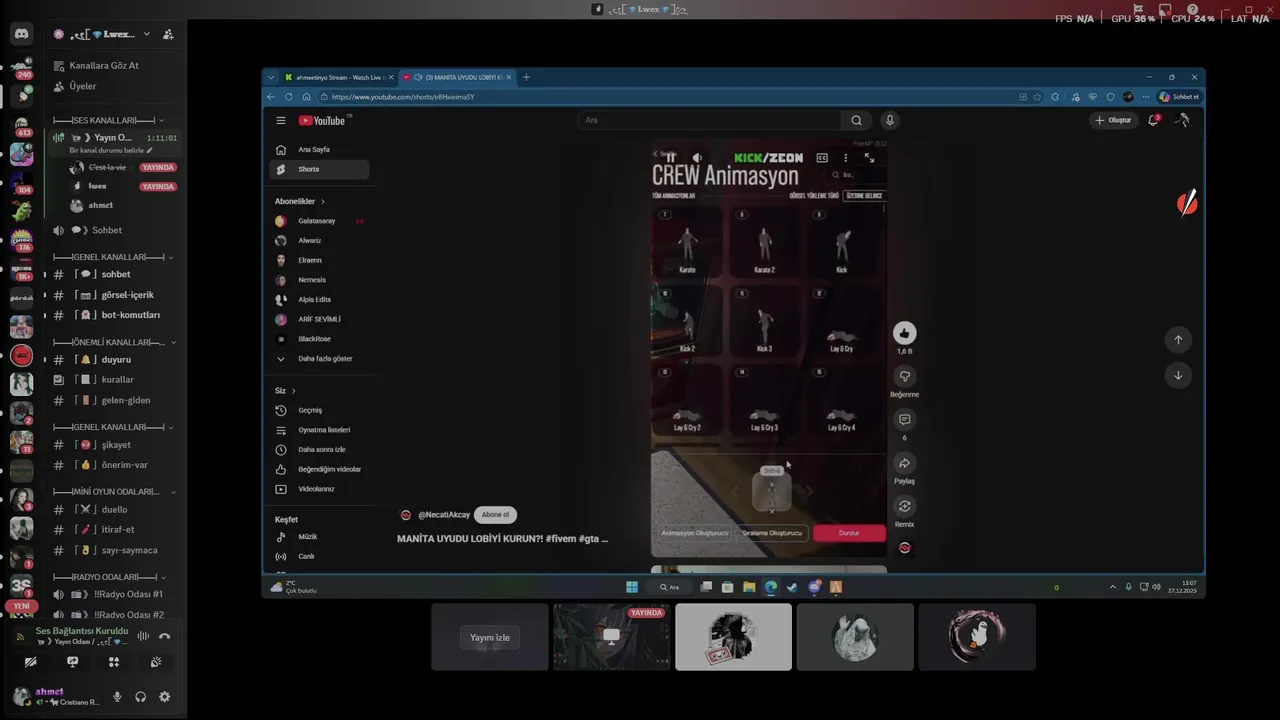Screen dimensions: 1280x720
Task: Open the Kanallara Göz At browser
Action: [96, 65]
